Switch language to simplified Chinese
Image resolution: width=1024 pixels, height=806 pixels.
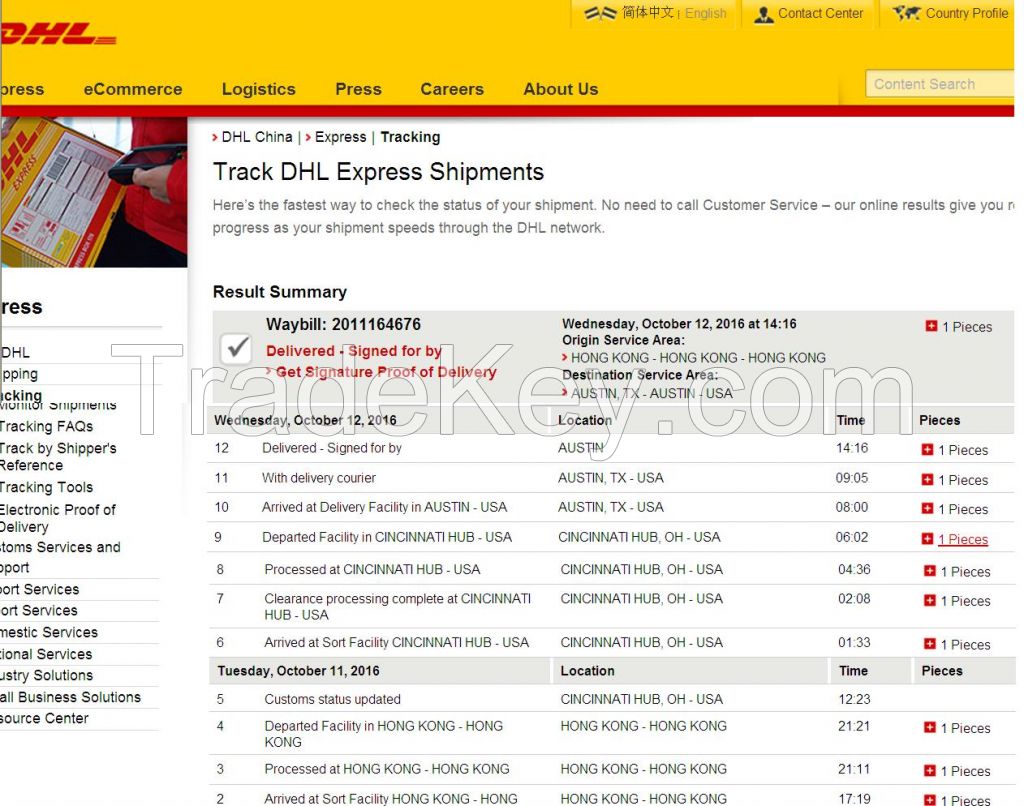(648, 12)
